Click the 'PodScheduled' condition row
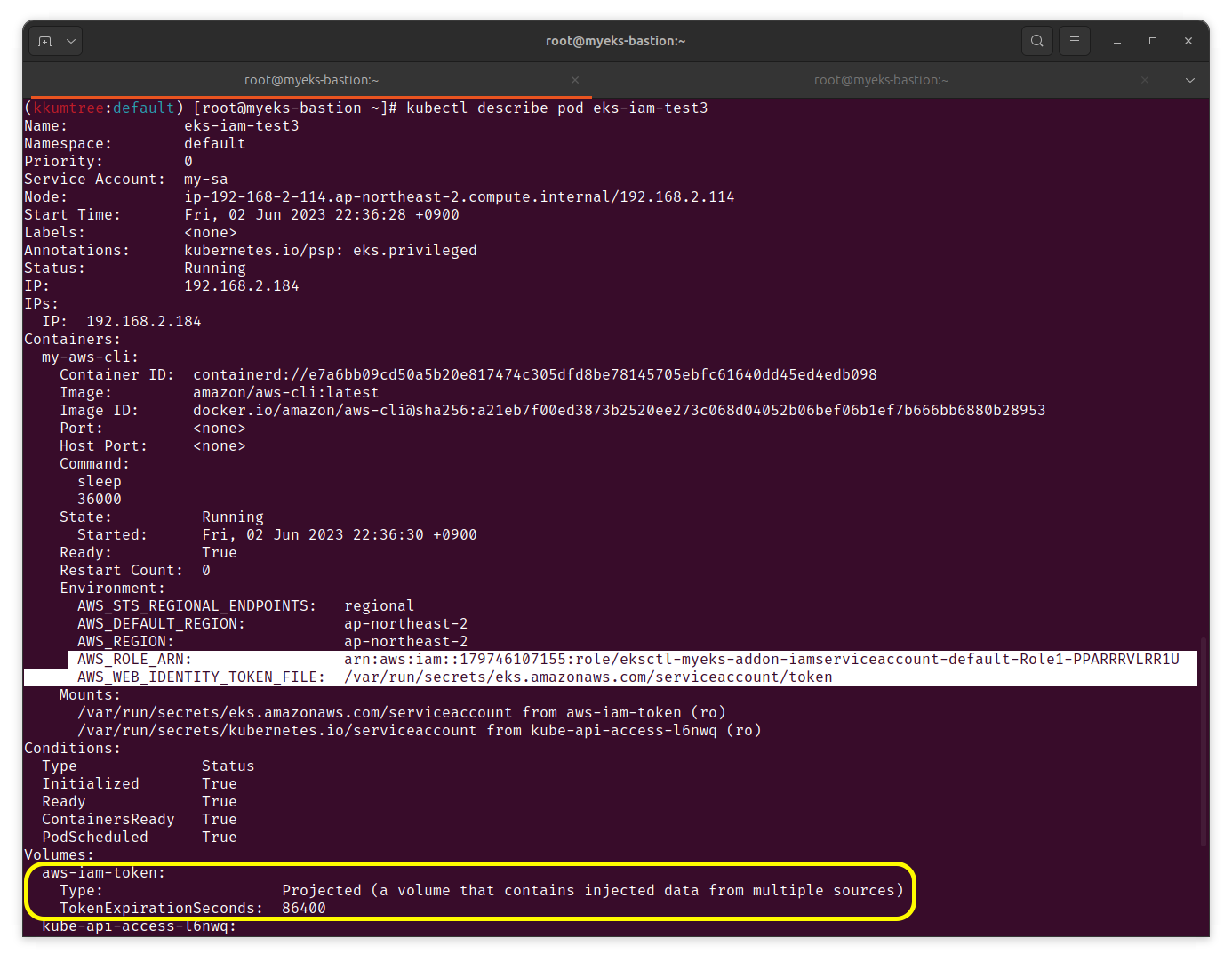This screenshot has height=962, width=1232. [140, 837]
